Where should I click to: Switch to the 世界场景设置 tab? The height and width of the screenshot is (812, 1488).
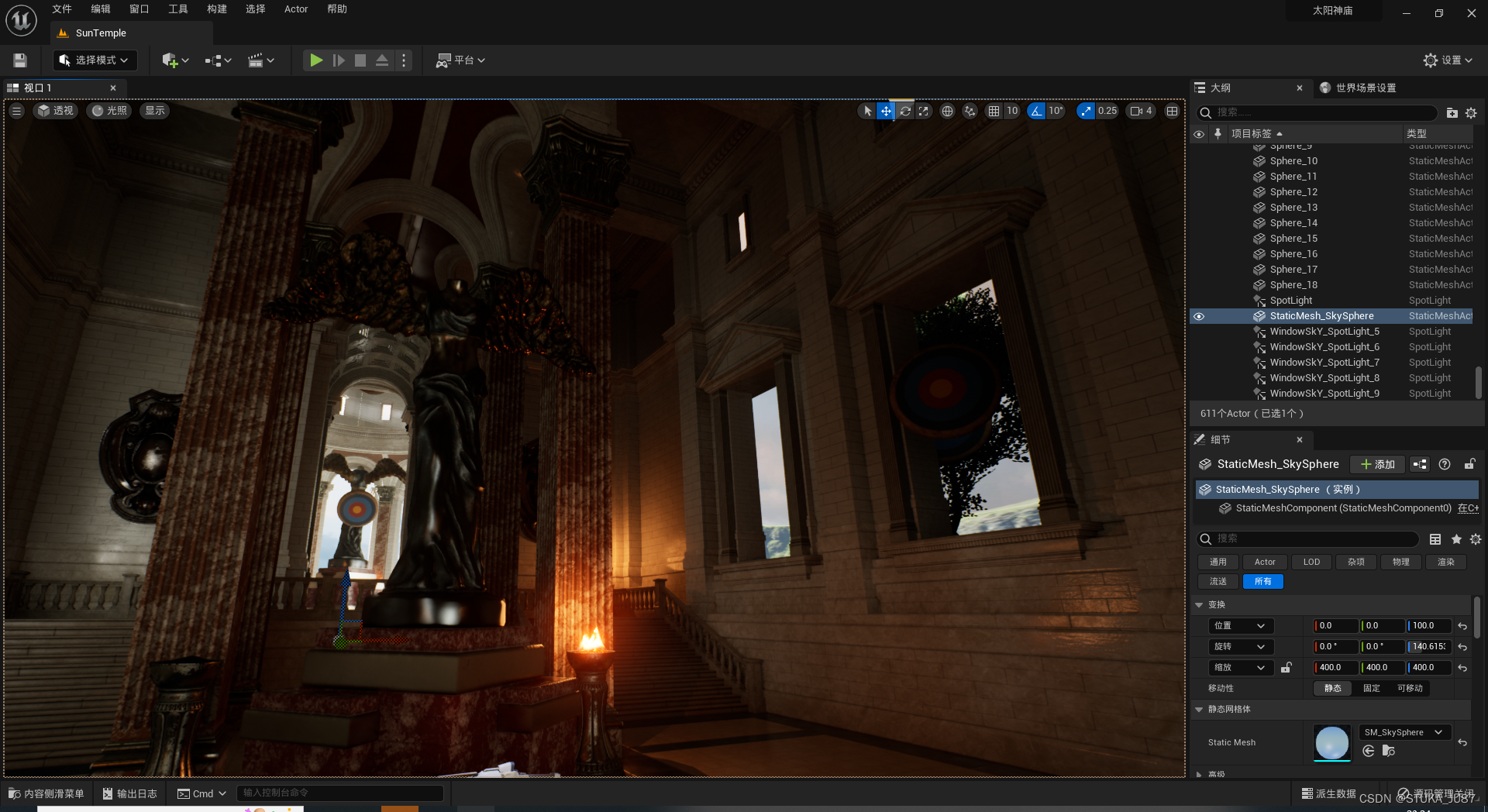[x=1365, y=88]
